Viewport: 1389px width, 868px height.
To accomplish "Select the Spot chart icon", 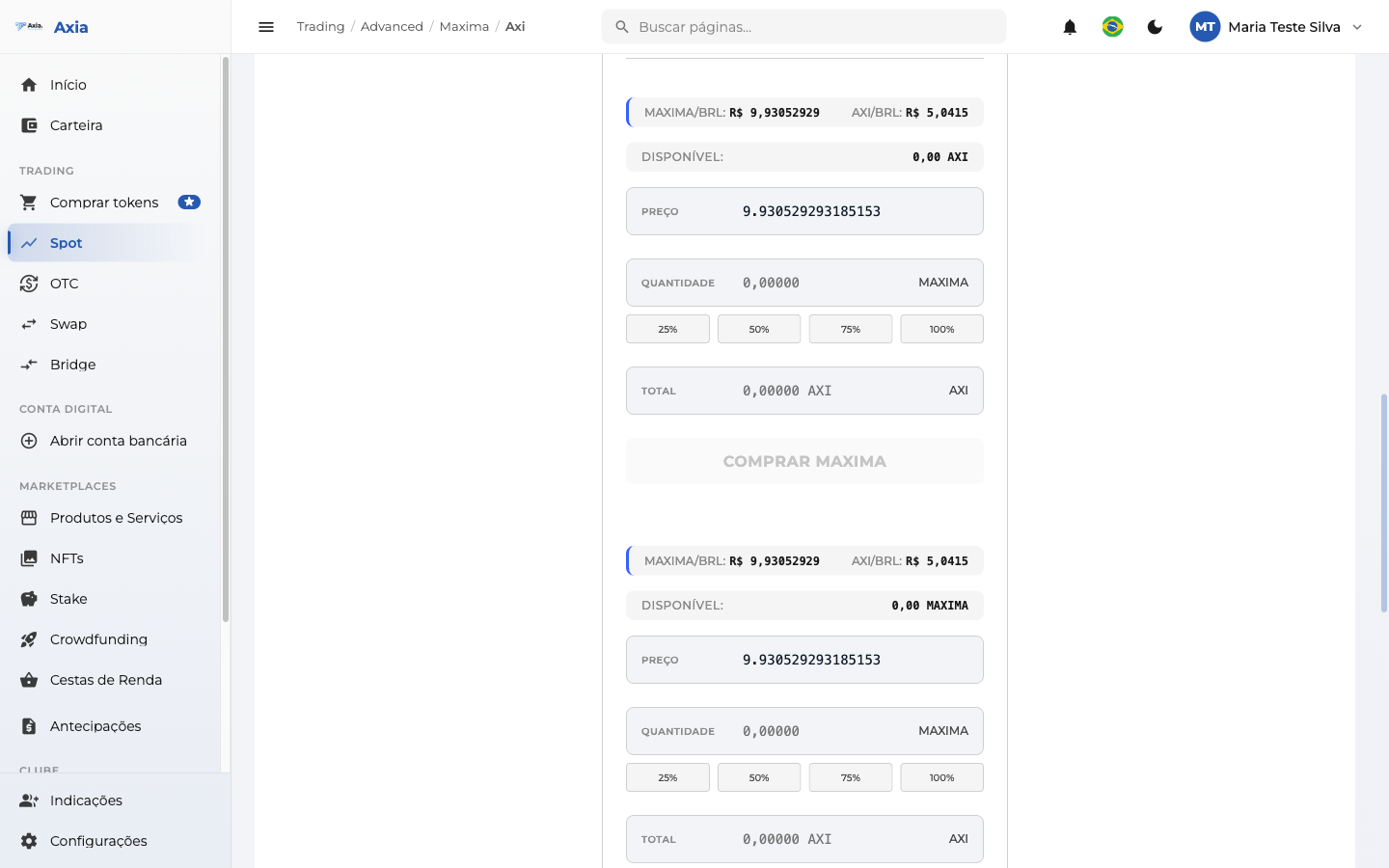I will point(29,243).
